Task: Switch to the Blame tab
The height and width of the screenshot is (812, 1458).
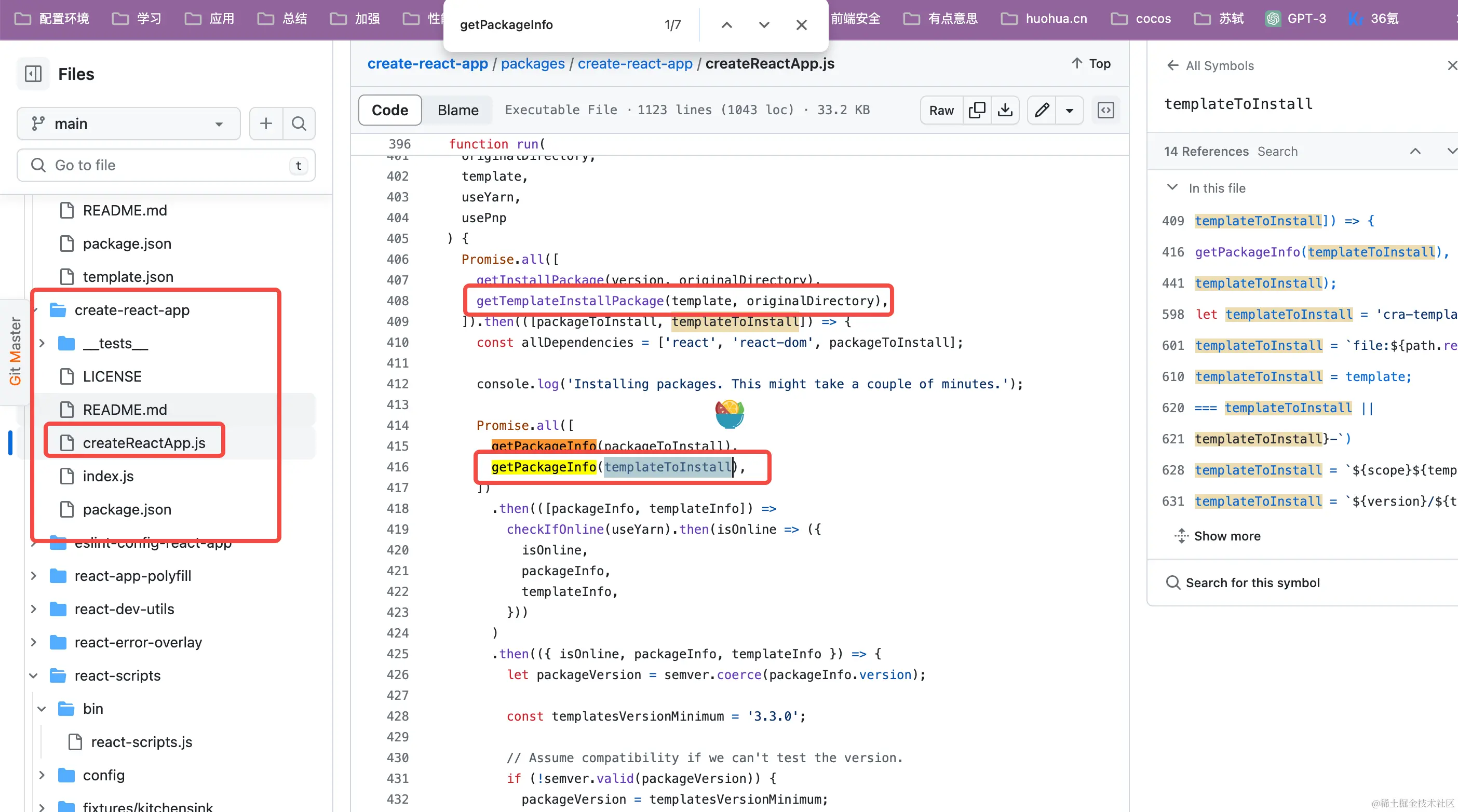Action: (458, 110)
